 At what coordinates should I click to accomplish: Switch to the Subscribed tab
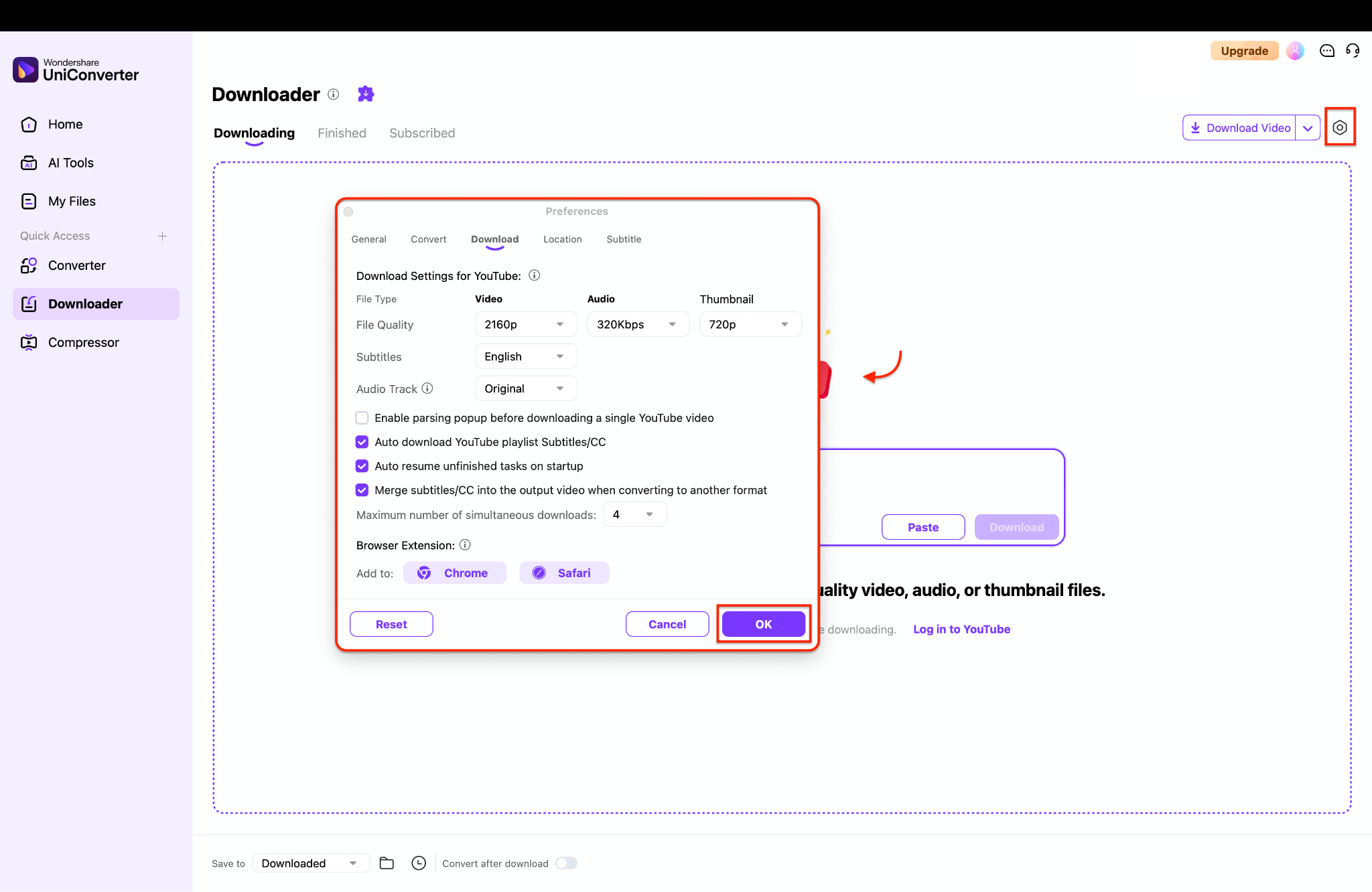[421, 133]
